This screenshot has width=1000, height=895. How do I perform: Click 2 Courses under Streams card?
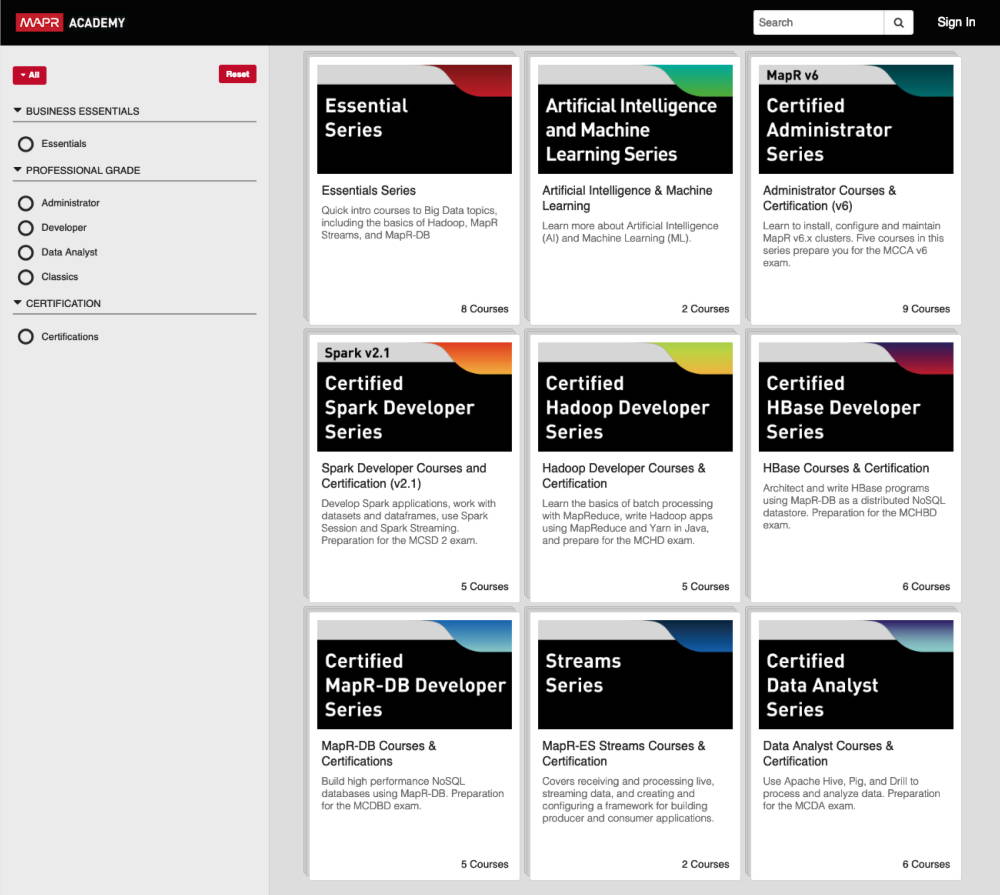coord(705,864)
